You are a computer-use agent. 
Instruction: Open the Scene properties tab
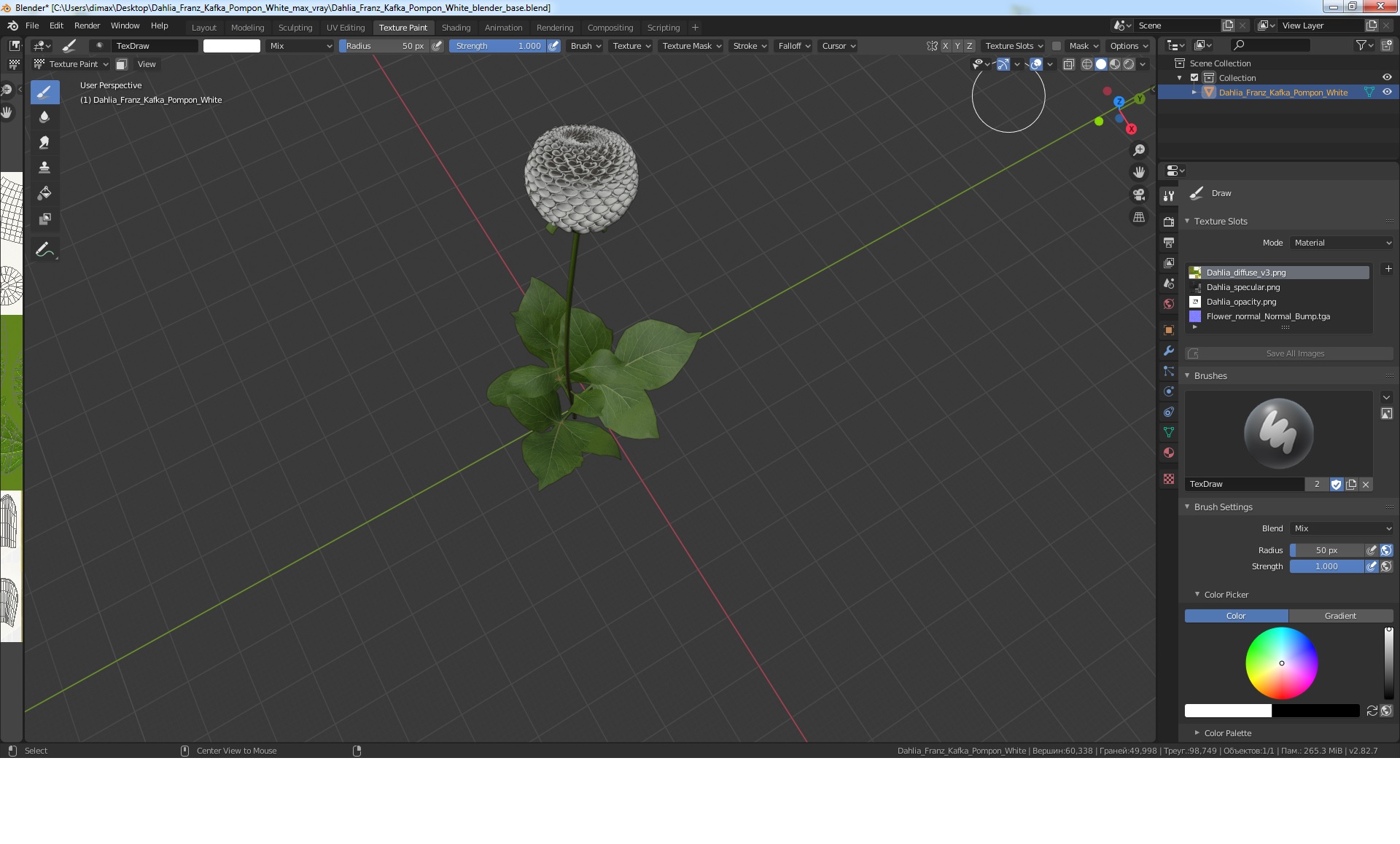(1169, 284)
